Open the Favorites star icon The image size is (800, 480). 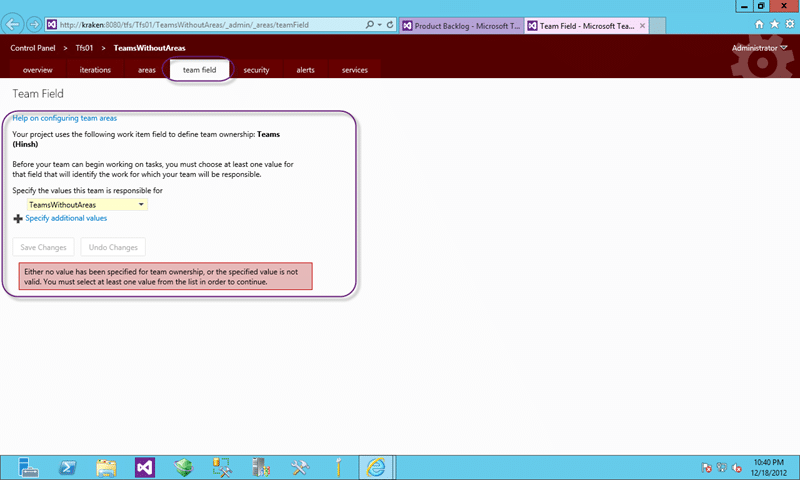click(774, 24)
